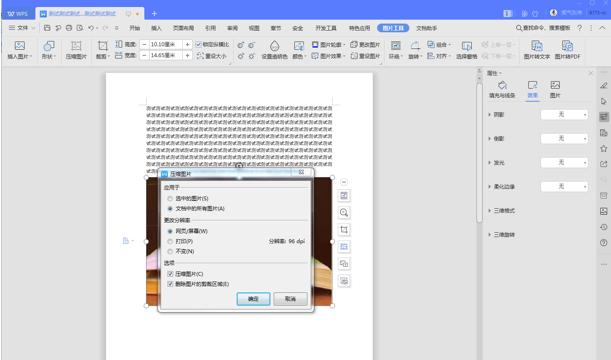Click 设置透明色 droplet icon
The width and height of the screenshot is (611, 360).
[274, 46]
